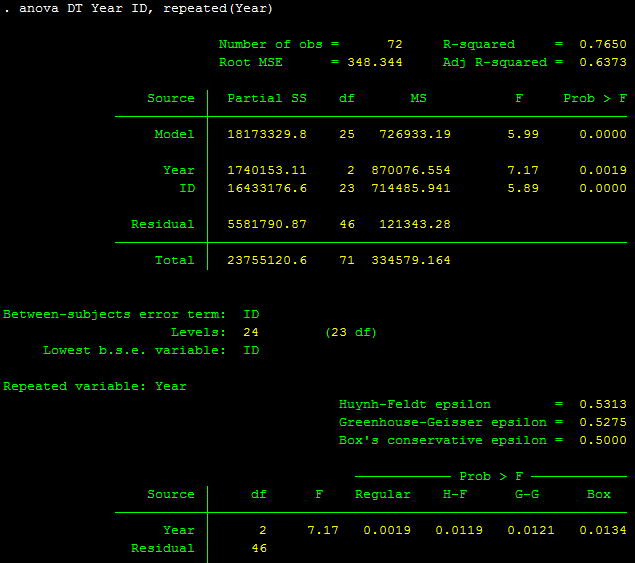The image size is (635, 563).
Task: Click the Lowest b.s.e. variable label
Action: coord(135,351)
